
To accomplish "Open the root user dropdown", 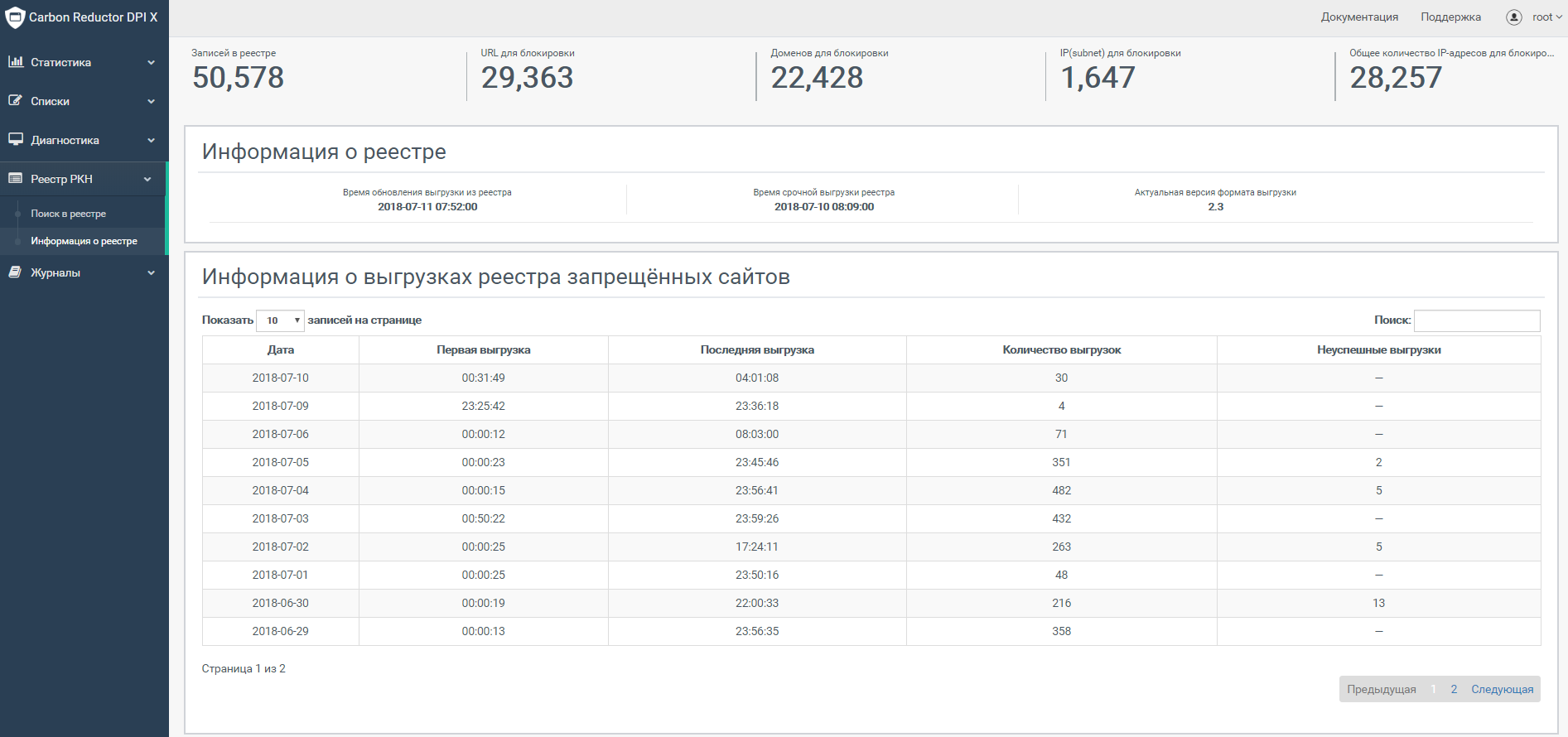I will [1546, 17].
